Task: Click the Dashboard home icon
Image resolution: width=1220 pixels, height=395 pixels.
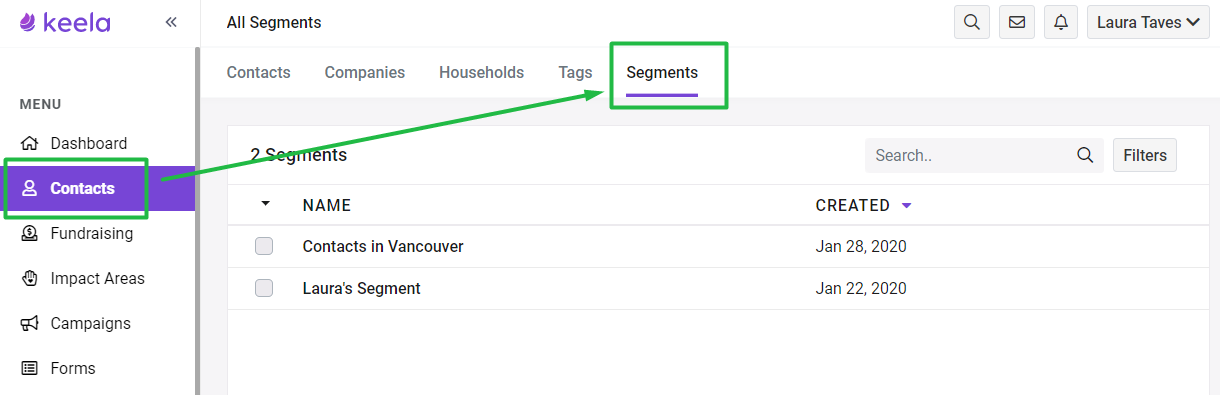Action: pyautogui.click(x=30, y=143)
